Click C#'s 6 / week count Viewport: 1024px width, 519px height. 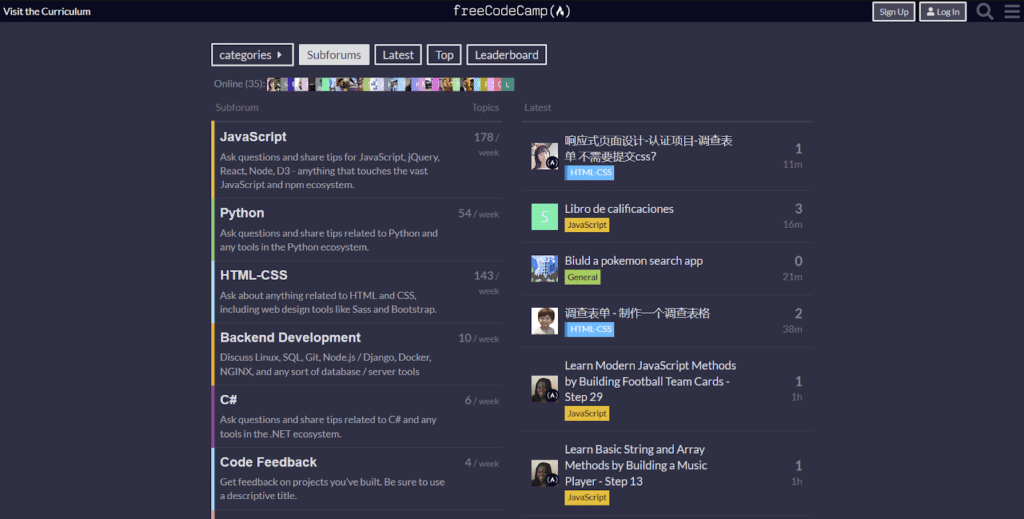482,400
